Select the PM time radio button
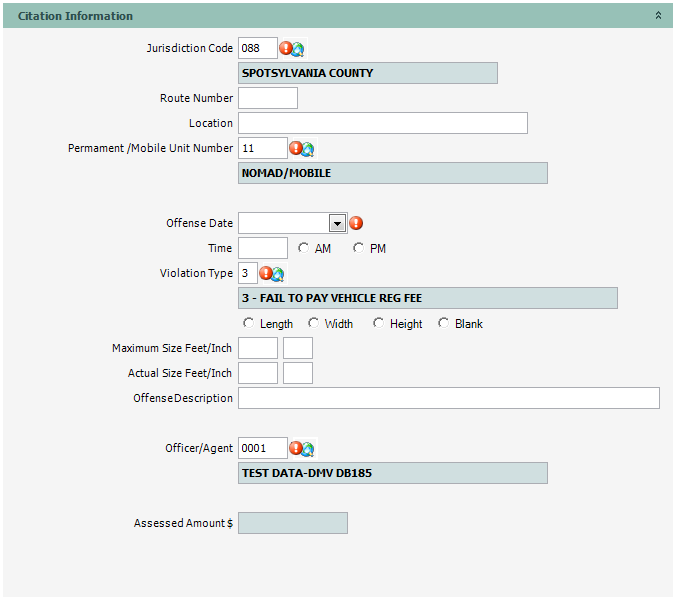This screenshot has height=604, width=679. tap(359, 248)
